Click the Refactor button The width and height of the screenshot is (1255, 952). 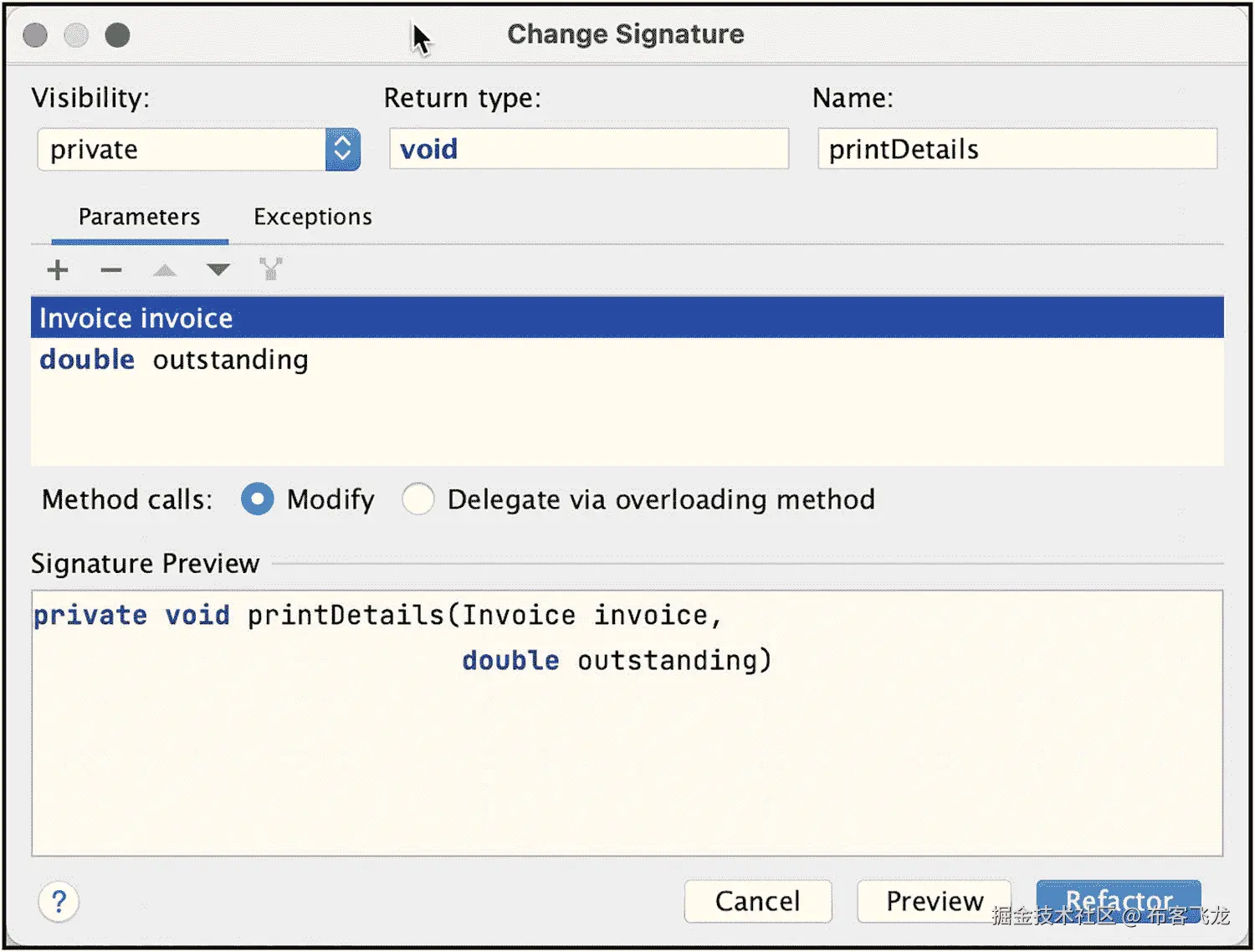pyautogui.click(x=1118, y=900)
